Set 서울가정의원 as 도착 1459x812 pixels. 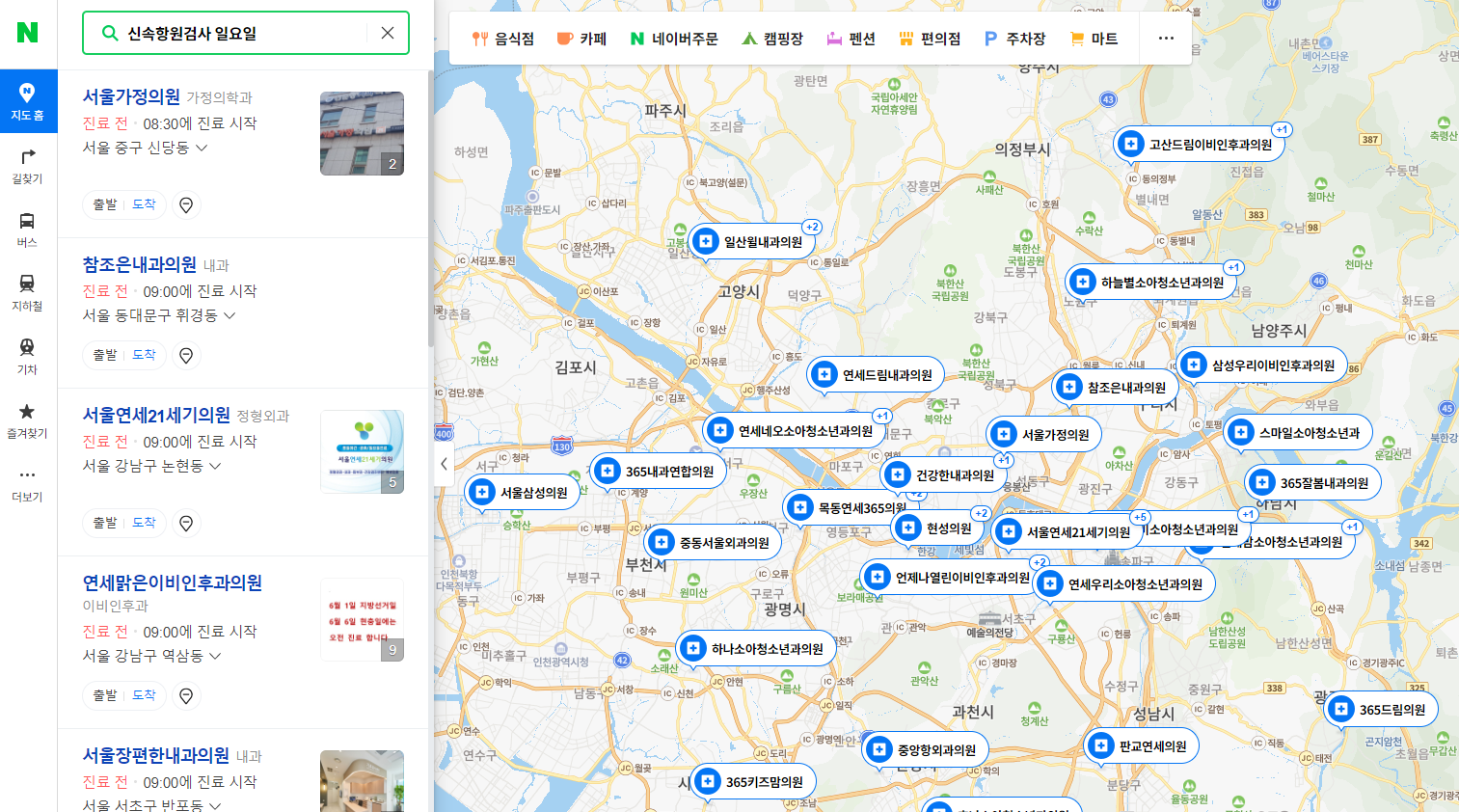tap(144, 204)
